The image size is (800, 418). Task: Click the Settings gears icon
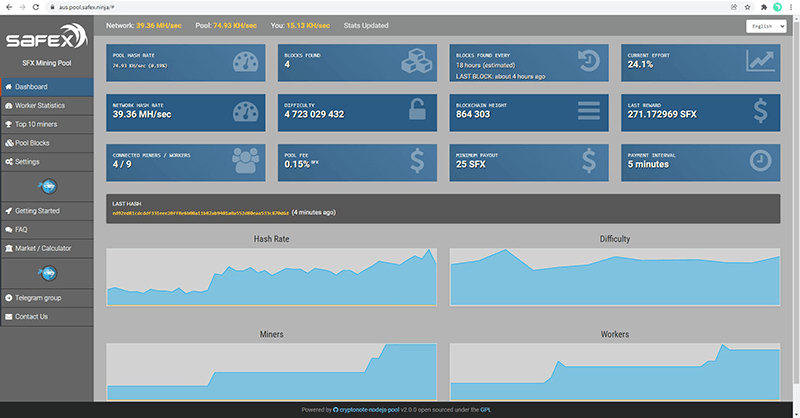coord(9,162)
